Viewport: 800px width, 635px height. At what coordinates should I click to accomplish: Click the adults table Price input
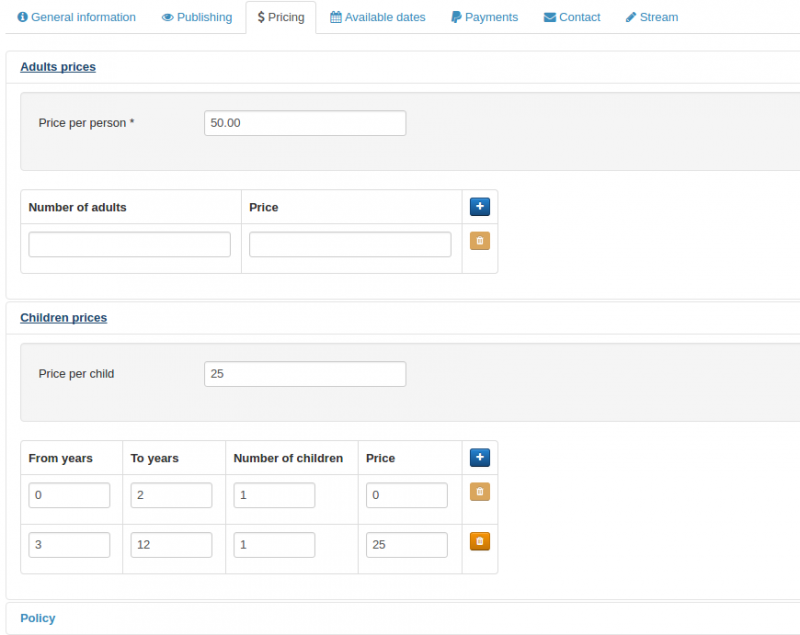[x=350, y=245]
